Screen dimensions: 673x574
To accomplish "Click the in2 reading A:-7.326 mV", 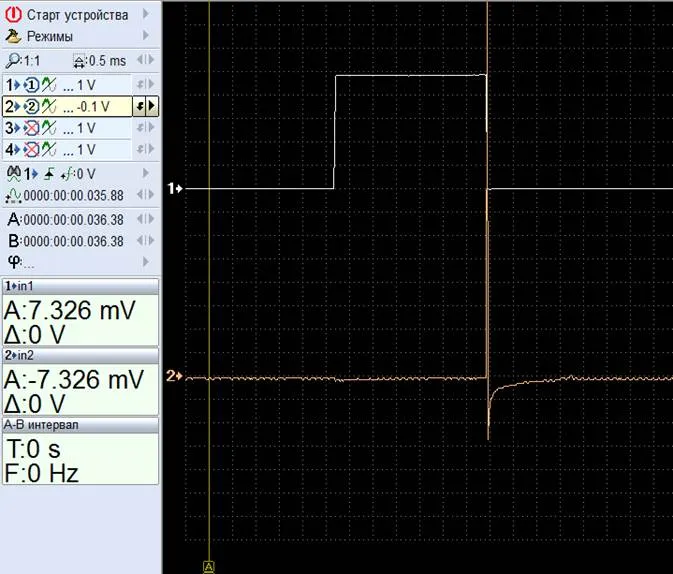I will click(74, 380).
